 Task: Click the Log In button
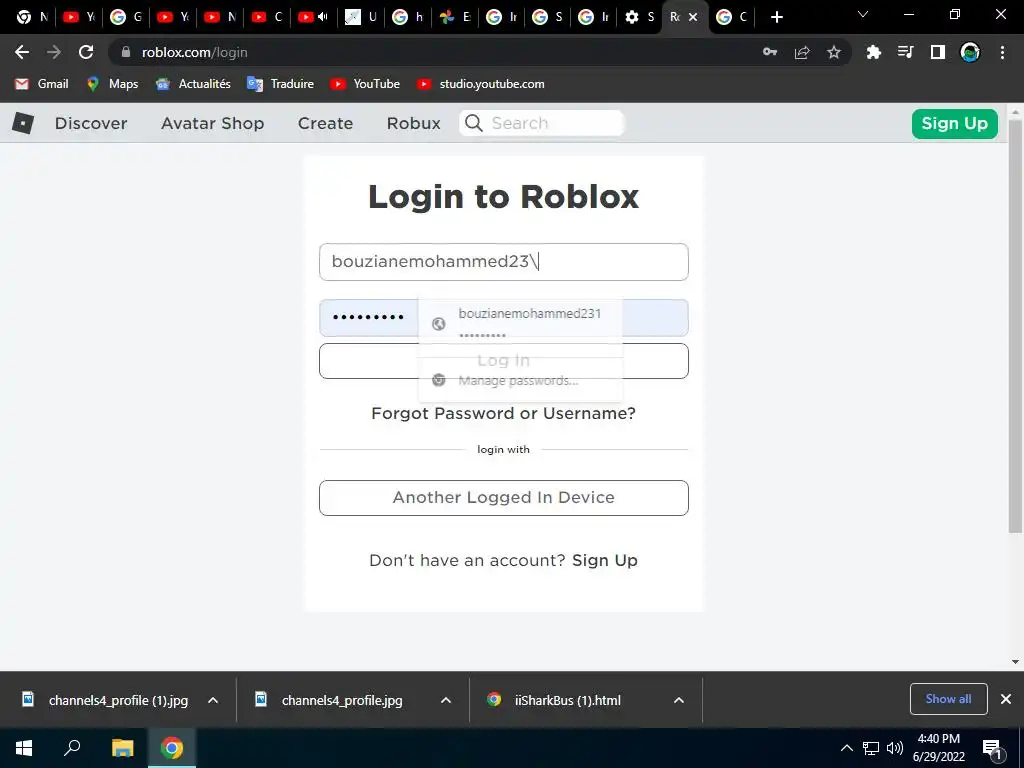(504, 360)
